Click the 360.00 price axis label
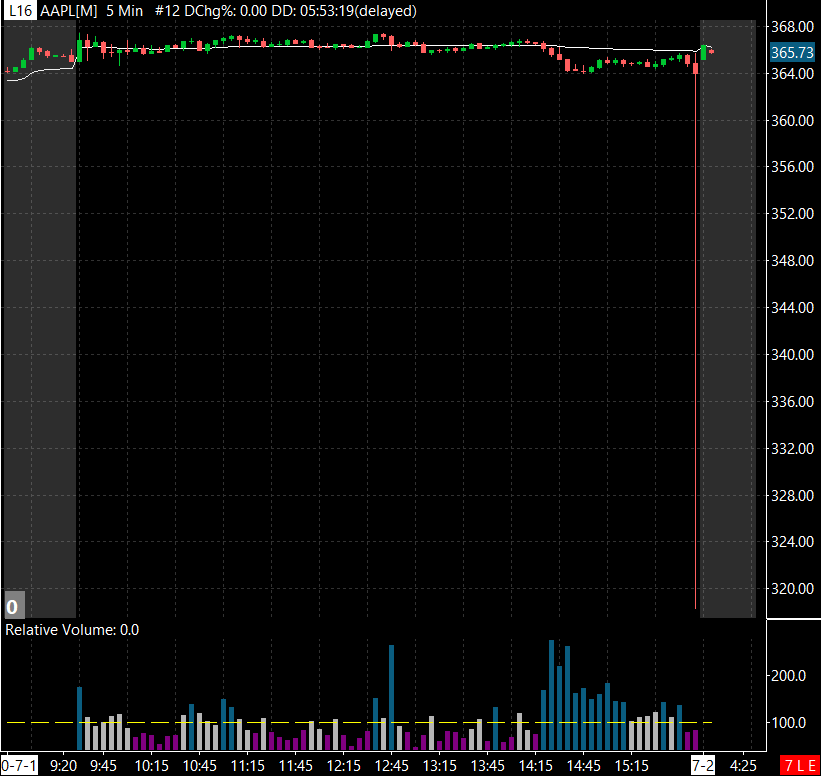Viewport: 821px width, 776px height. click(x=792, y=120)
